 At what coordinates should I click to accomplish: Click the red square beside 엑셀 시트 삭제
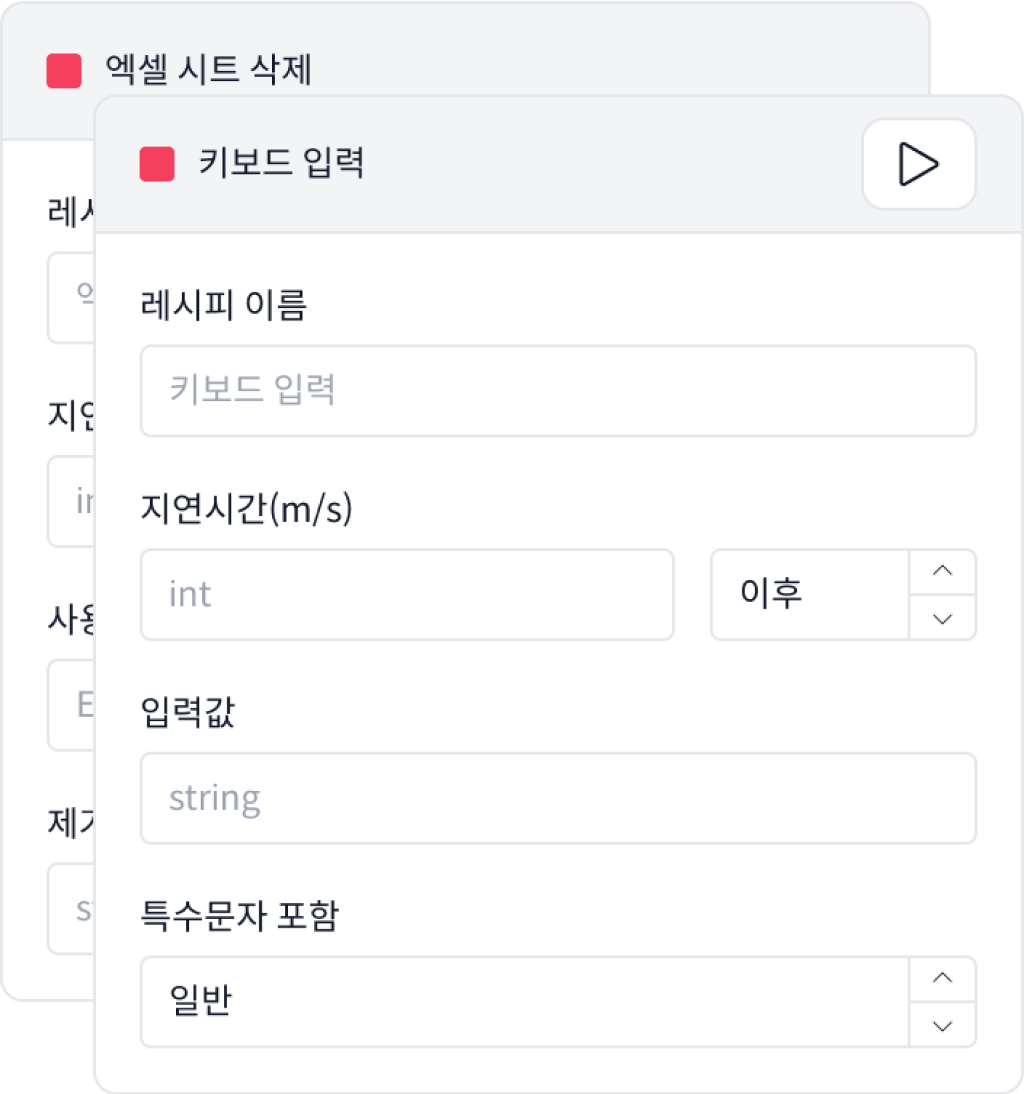point(64,70)
